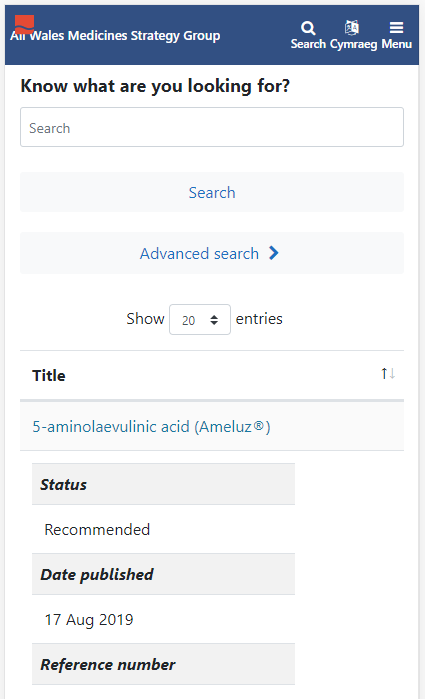The width and height of the screenshot is (425, 699).
Task: Click the Know what are you looking for heading
Action: 155,86
